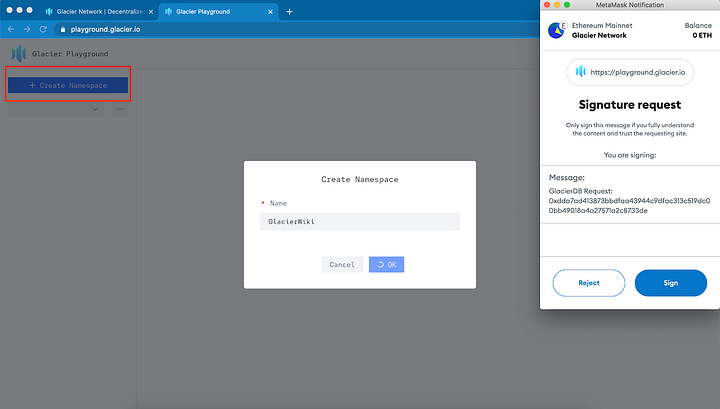
Task: Open the three-dots more options menu
Action: pos(120,109)
